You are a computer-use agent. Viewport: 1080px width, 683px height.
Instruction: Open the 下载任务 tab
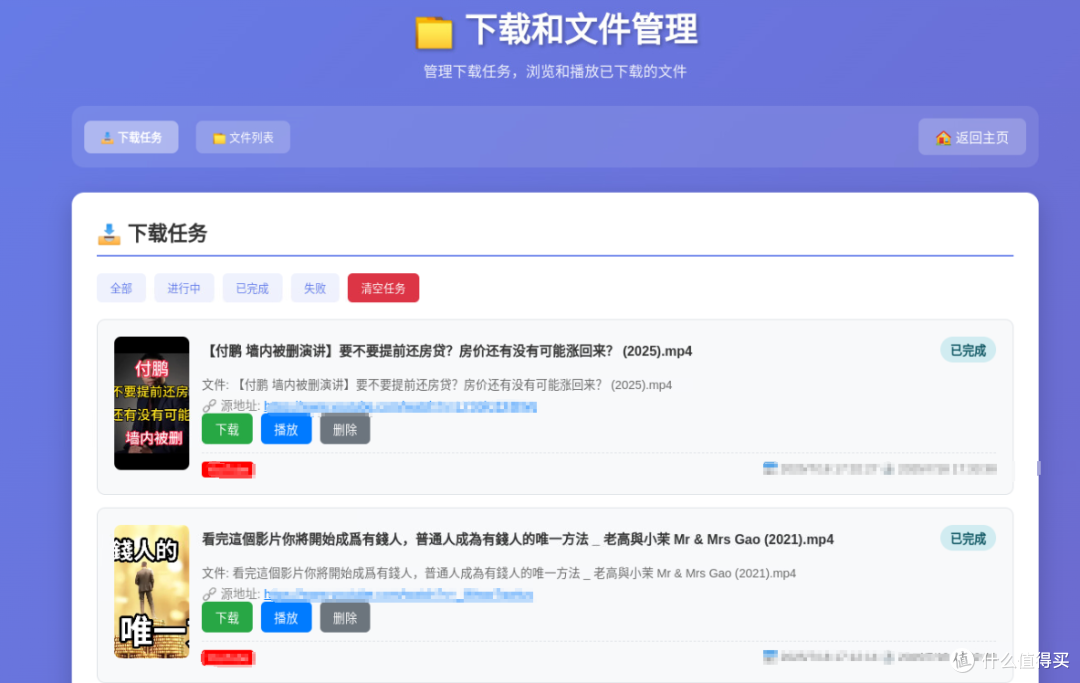131,137
